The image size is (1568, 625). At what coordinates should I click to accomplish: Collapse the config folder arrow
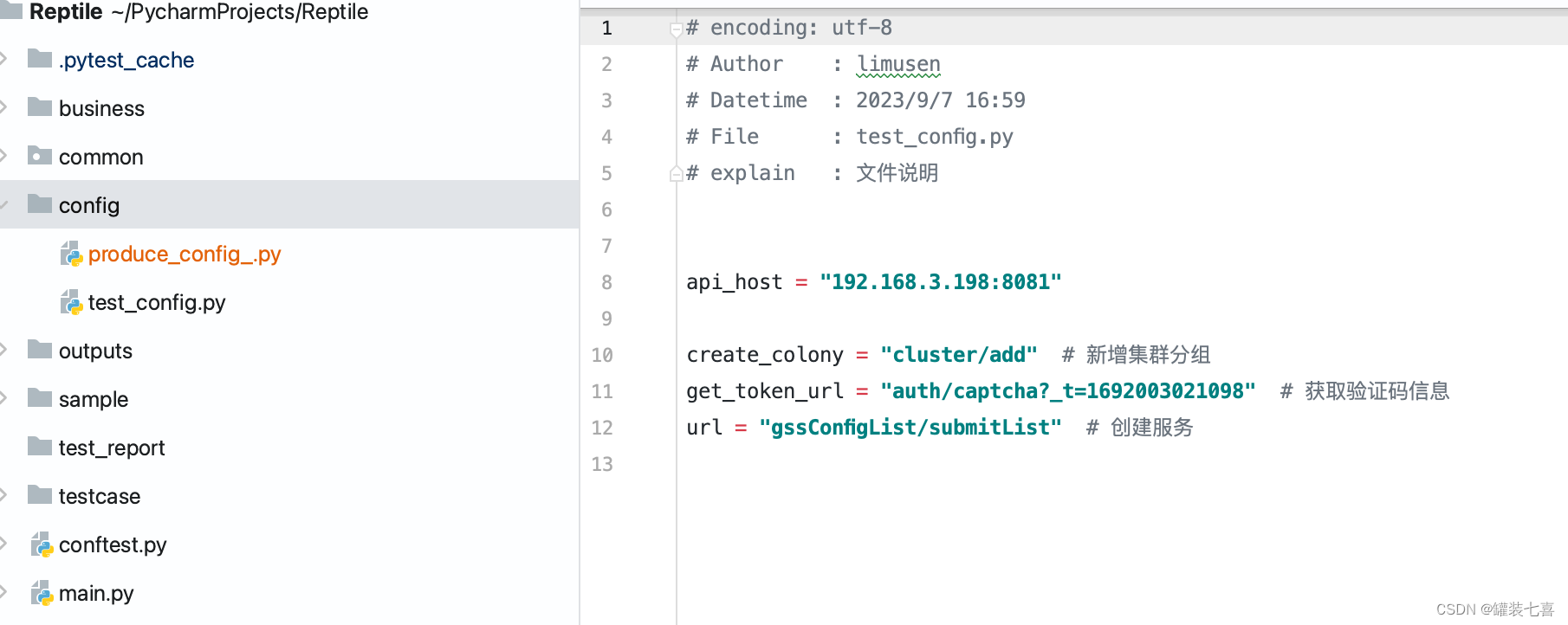click(3, 204)
